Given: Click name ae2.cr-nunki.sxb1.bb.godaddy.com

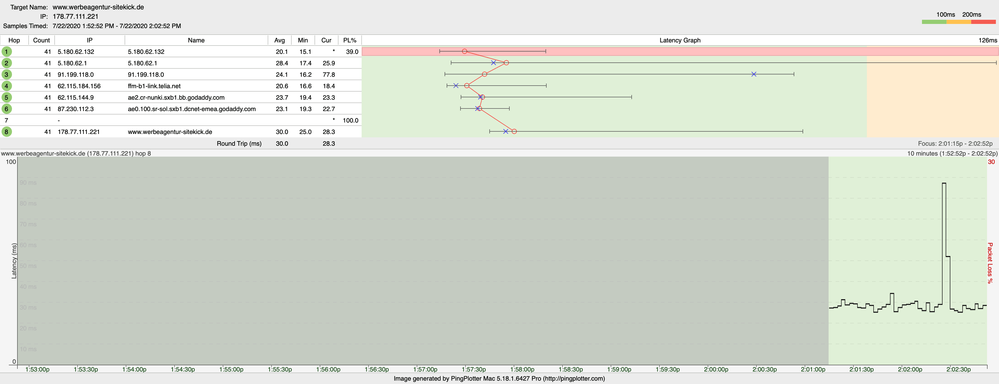Looking at the screenshot, I should coord(176,97).
